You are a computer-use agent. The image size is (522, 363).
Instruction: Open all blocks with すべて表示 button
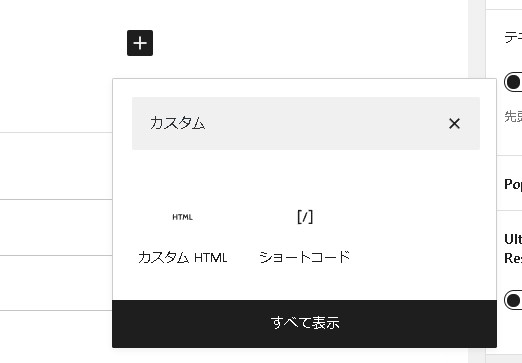tap(304, 324)
